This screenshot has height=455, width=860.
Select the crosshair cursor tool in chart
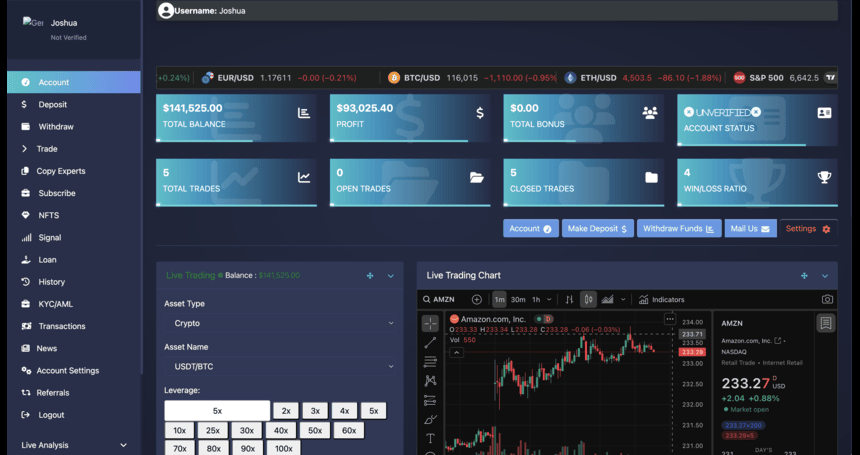(430, 323)
